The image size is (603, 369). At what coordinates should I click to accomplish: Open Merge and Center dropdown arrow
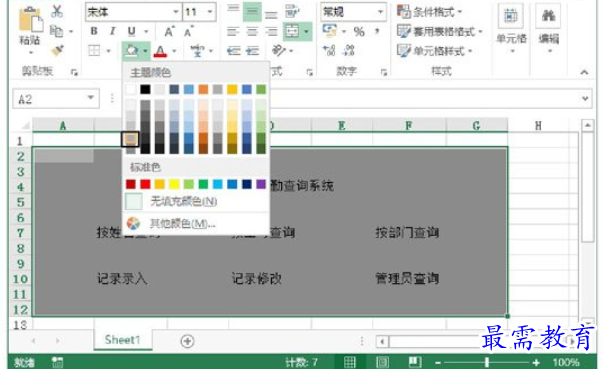tap(306, 32)
